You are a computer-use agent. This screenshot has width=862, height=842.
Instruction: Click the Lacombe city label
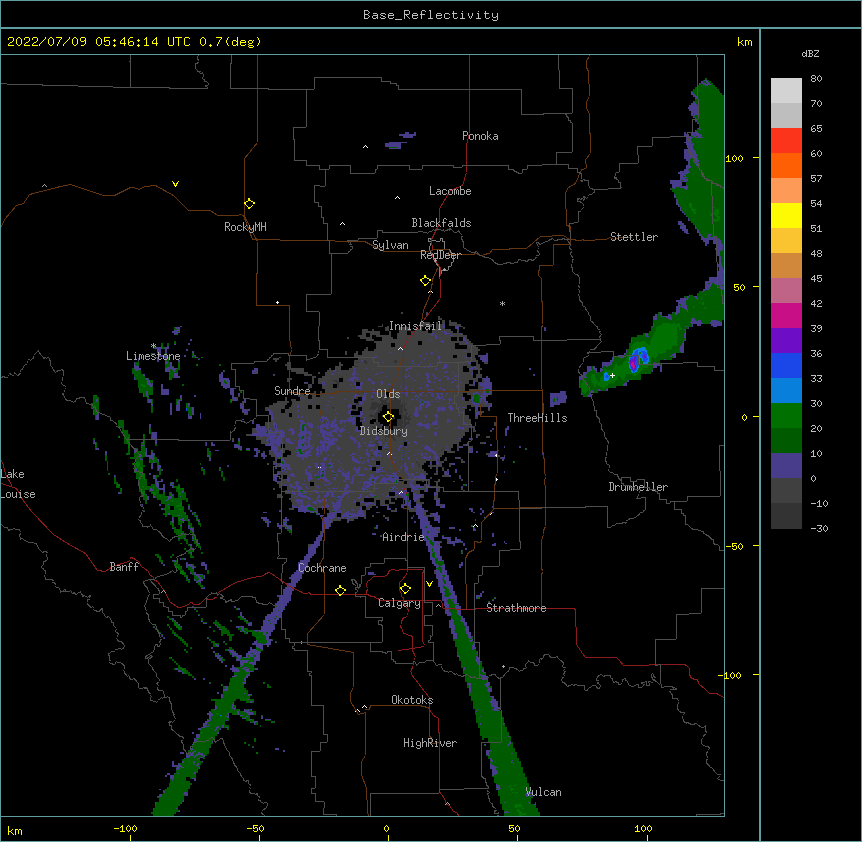tap(450, 191)
